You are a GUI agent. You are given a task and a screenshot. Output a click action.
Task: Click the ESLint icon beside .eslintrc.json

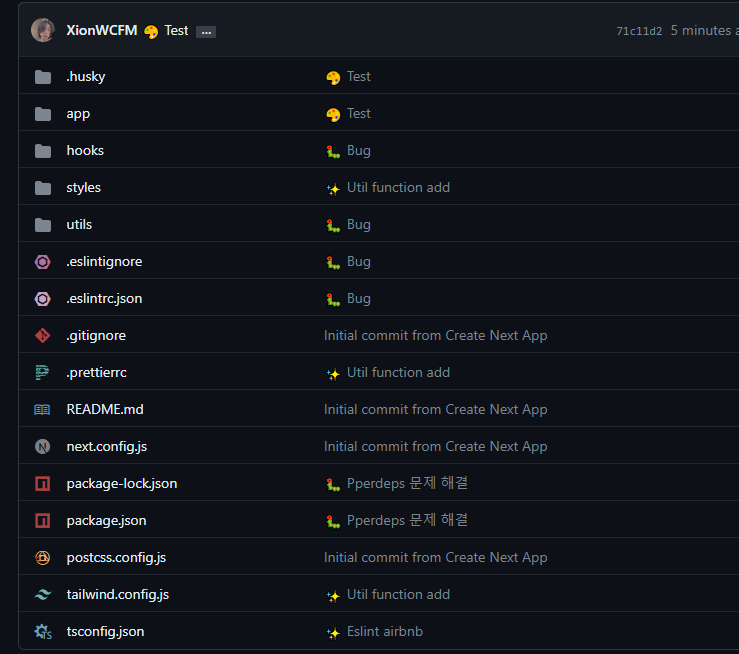point(42,299)
